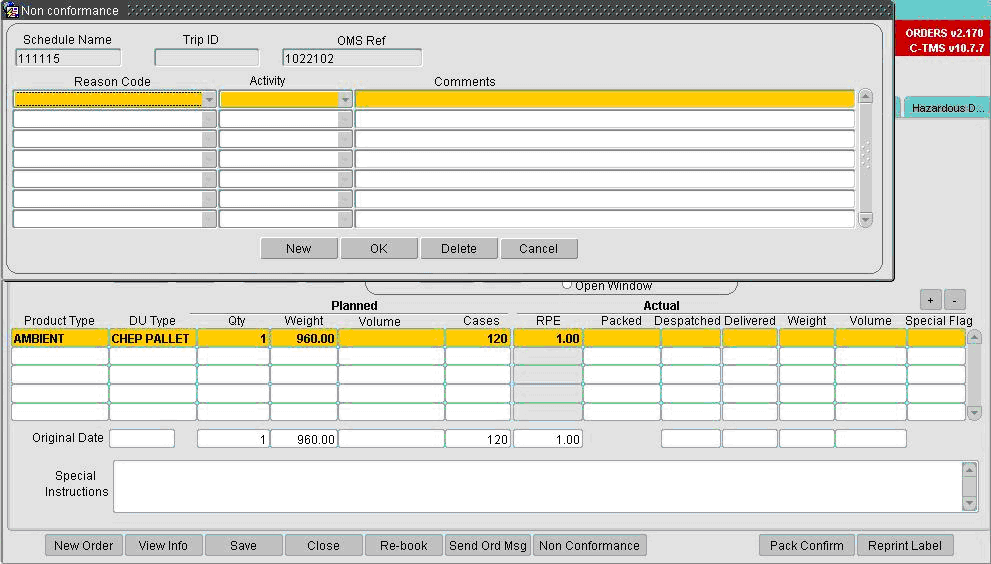The height and width of the screenshot is (564, 991).
Task: Open third row Activity dropdown
Action: (x=344, y=139)
